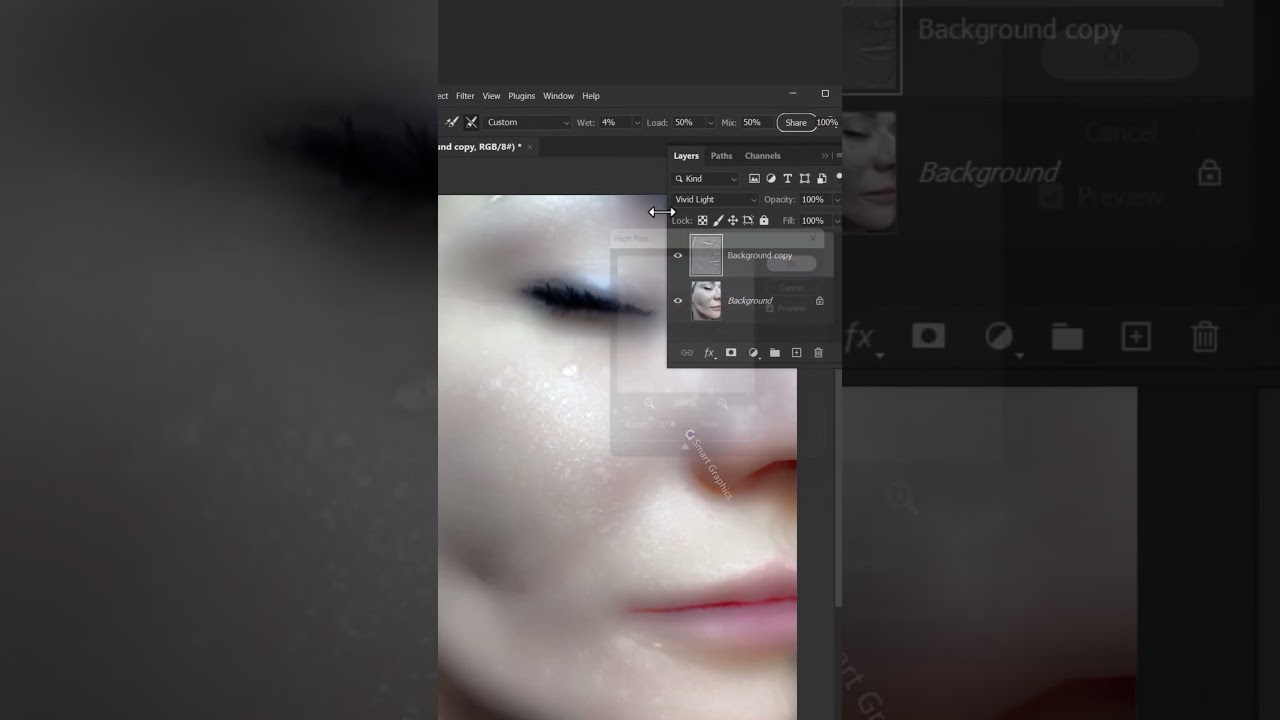This screenshot has height=720, width=1280.
Task: Toggle clean brush after each stroke
Action: click(x=471, y=122)
